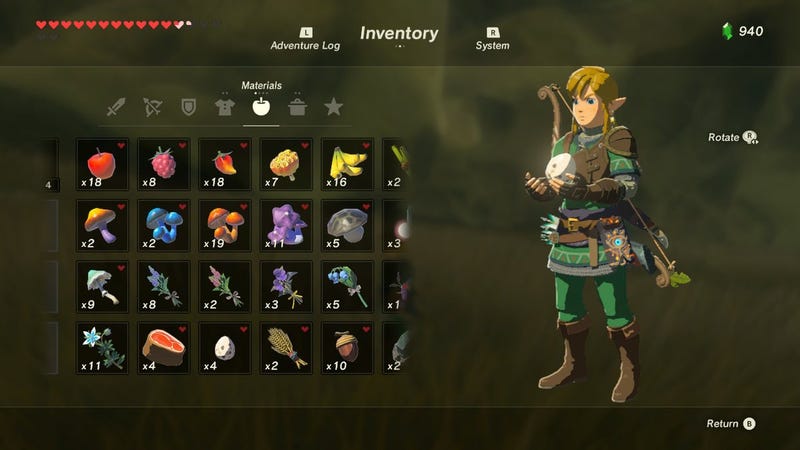The width and height of the screenshot is (800, 450).
Task: Open the Food cooking pot category
Action: [297, 107]
